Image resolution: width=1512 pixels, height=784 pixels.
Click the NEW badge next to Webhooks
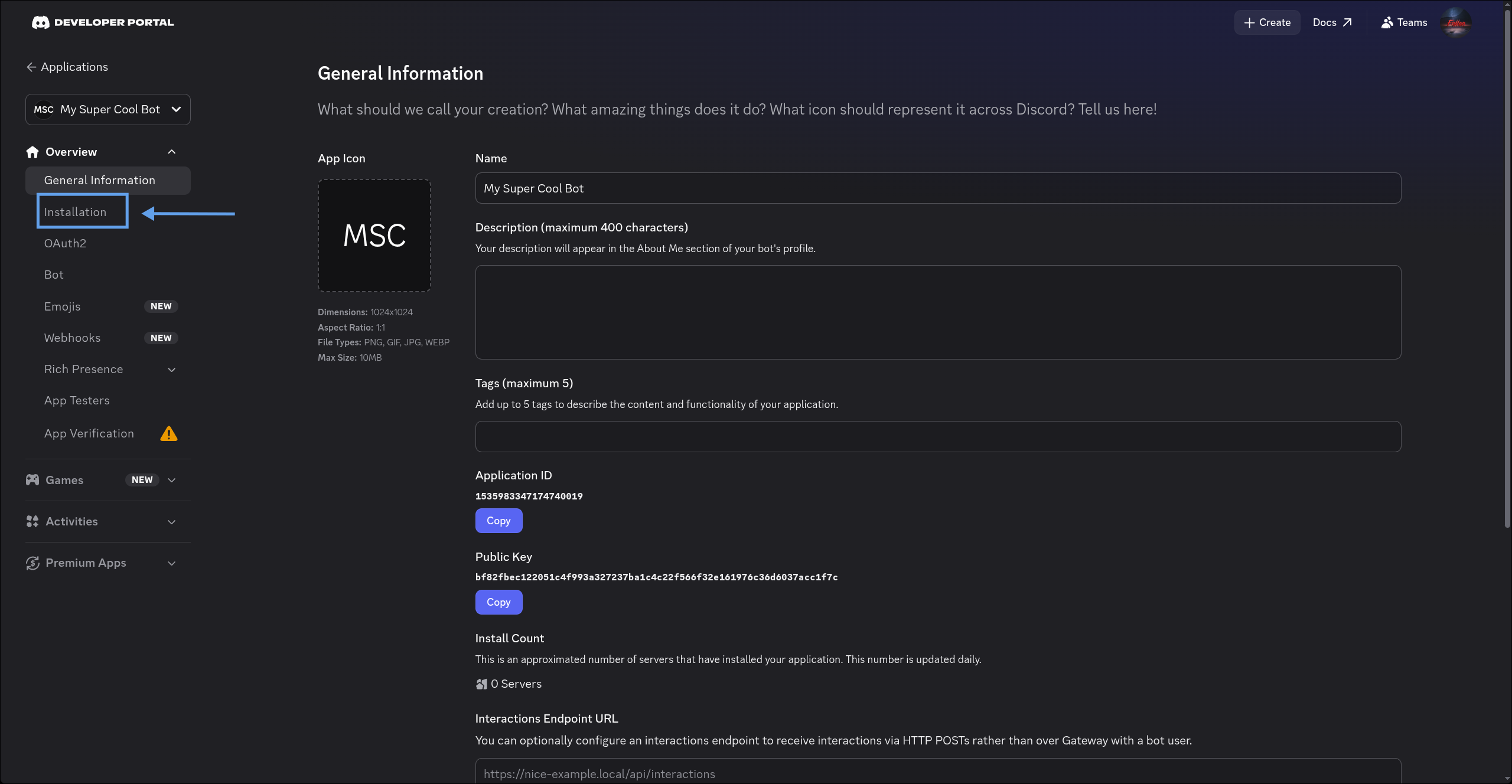[x=161, y=338]
